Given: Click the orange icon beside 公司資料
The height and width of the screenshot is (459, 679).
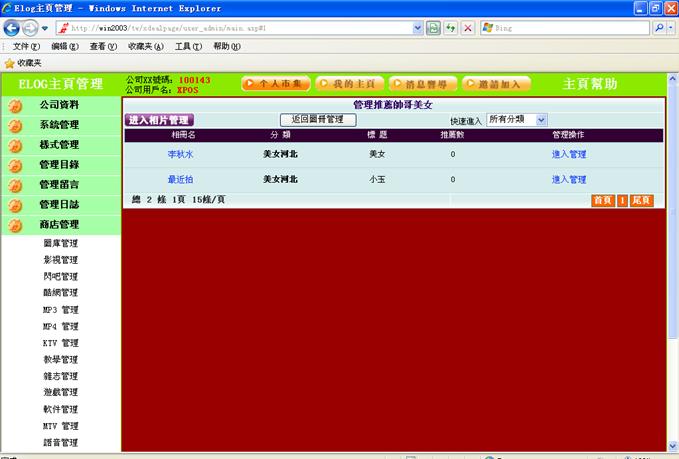Looking at the screenshot, I should 15,105.
